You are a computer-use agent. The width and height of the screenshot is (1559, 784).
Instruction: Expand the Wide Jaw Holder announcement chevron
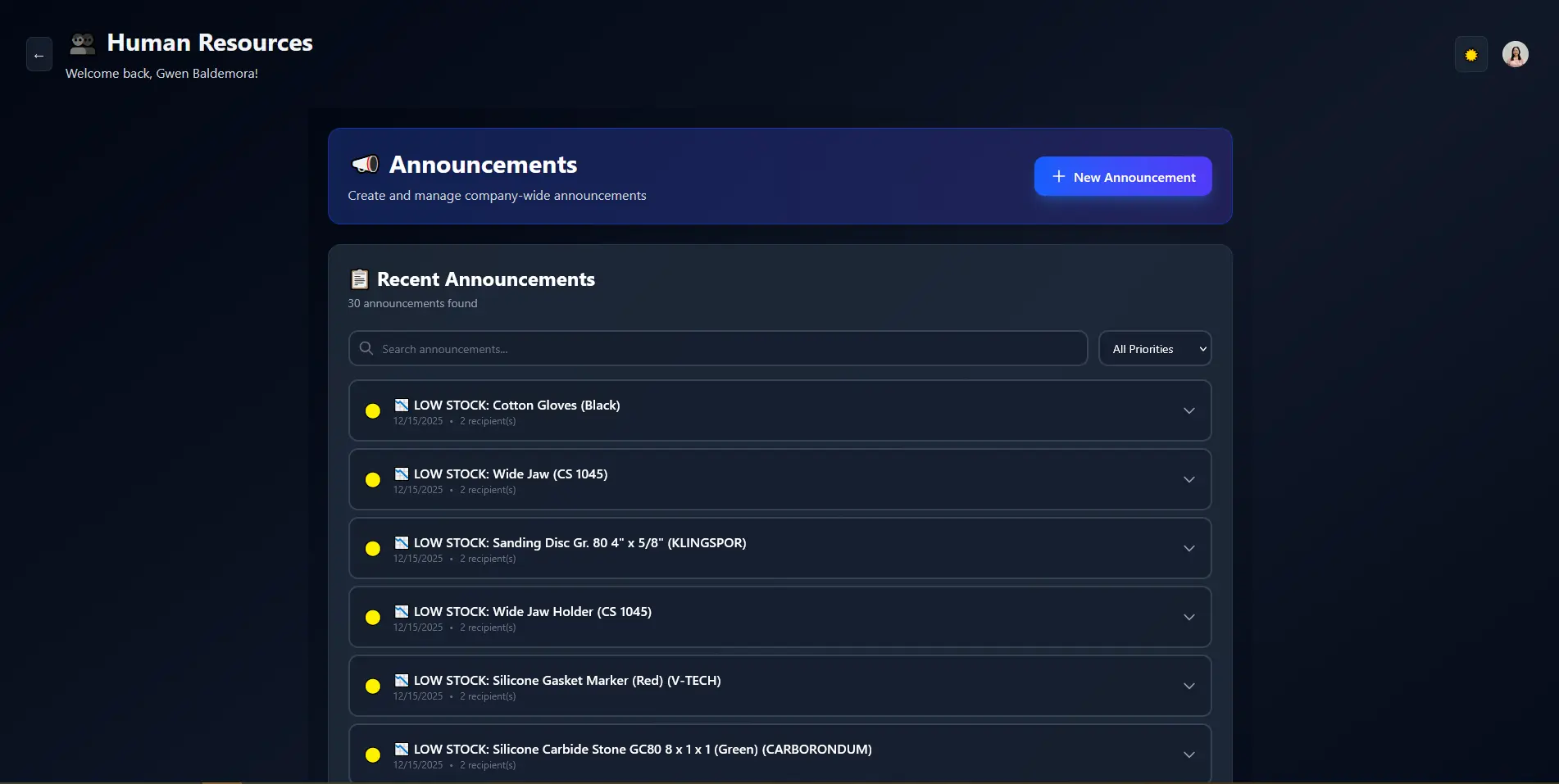1189,617
